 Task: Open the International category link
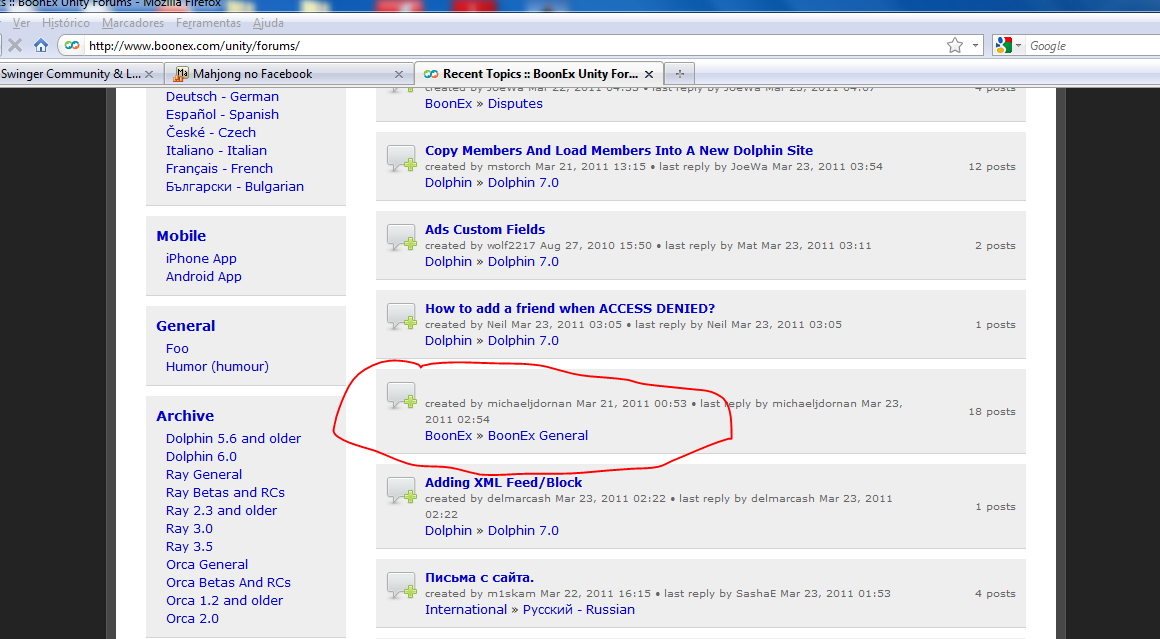466,609
